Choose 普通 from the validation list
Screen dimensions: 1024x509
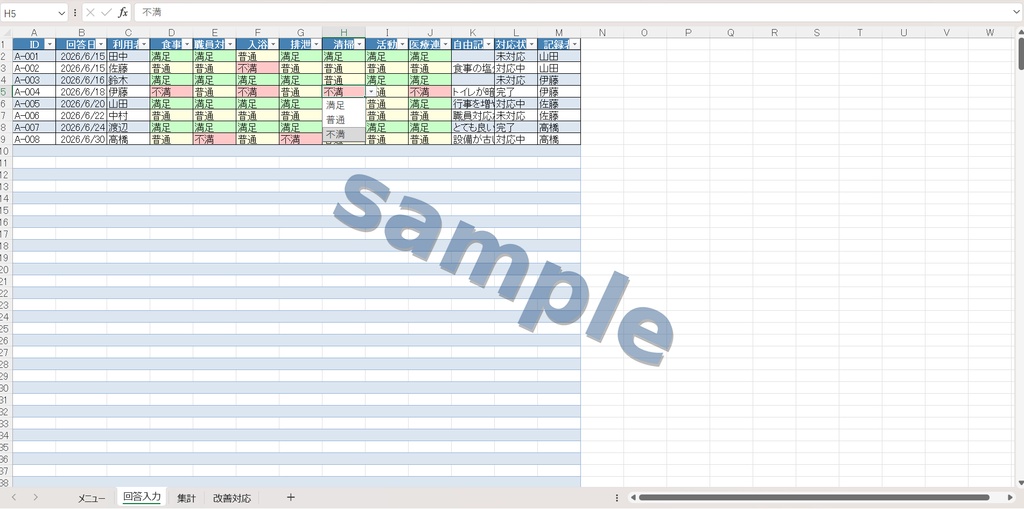coord(344,120)
